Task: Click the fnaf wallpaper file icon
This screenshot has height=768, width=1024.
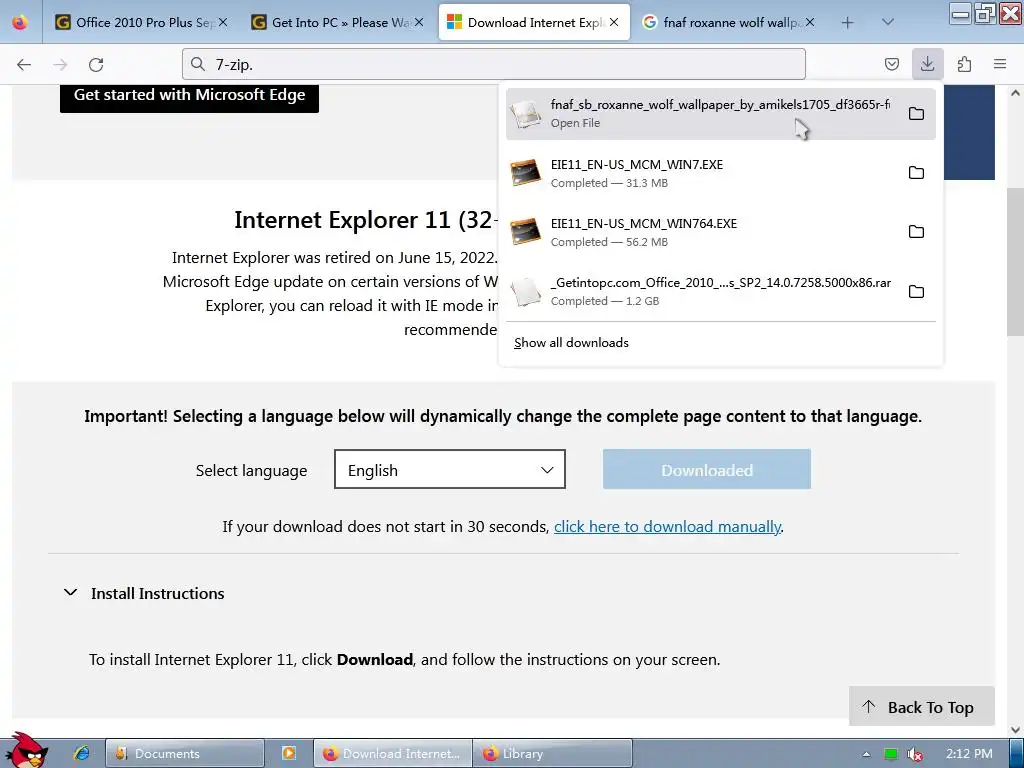Action: tap(526, 114)
